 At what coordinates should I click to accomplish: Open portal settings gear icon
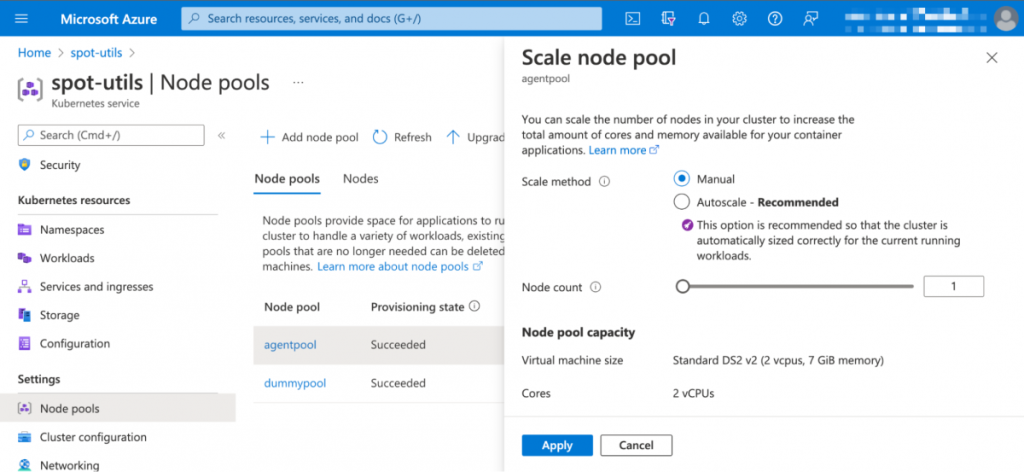pos(739,19)
